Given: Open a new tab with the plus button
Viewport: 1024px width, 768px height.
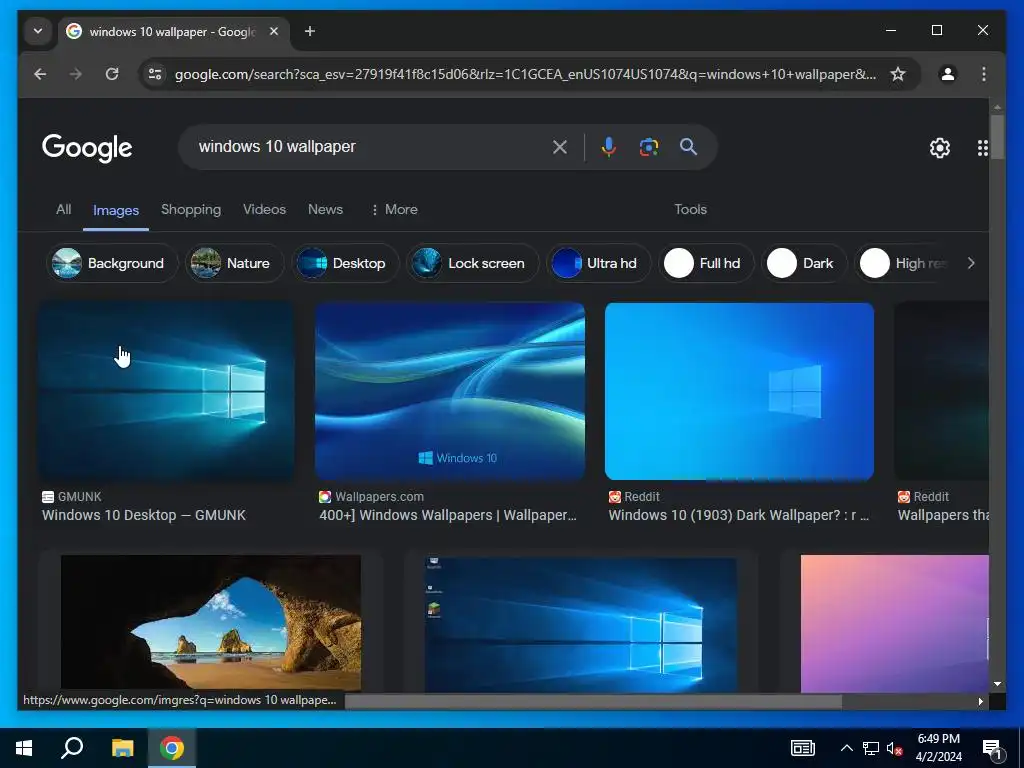Looking at the screenshot, I should [310, 31].
